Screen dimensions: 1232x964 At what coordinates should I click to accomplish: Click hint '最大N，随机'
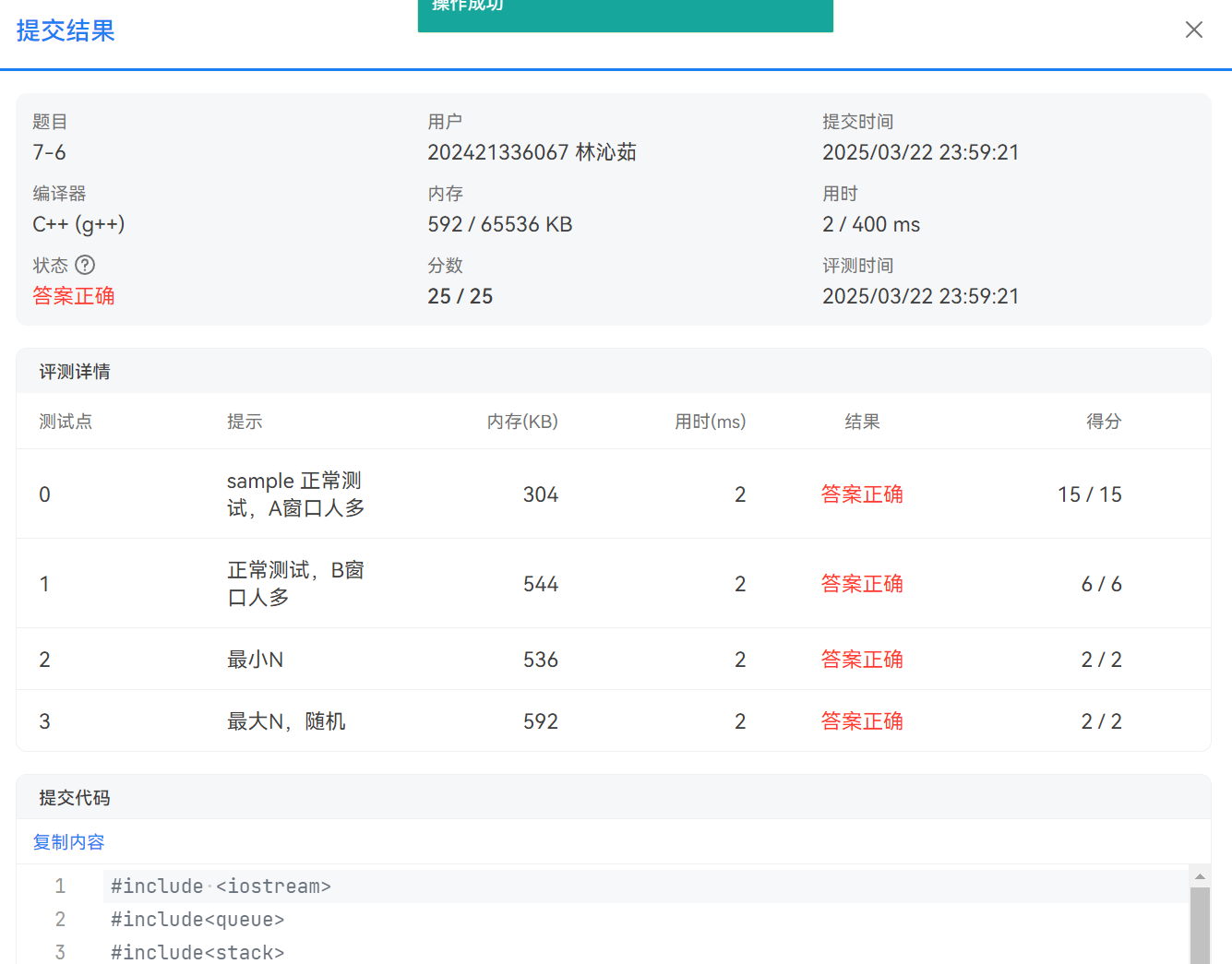point(286,721)
